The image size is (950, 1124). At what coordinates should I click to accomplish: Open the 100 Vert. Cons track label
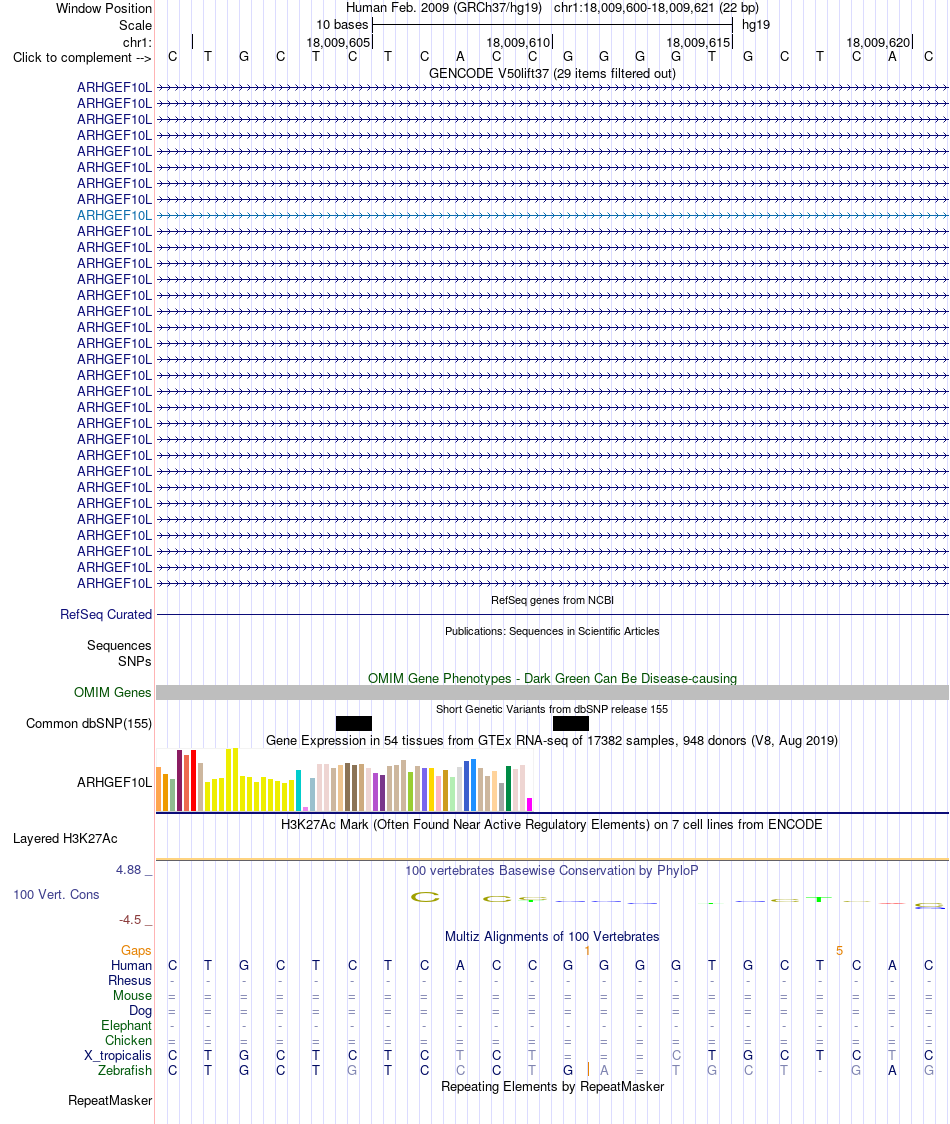tap(56, 895)
